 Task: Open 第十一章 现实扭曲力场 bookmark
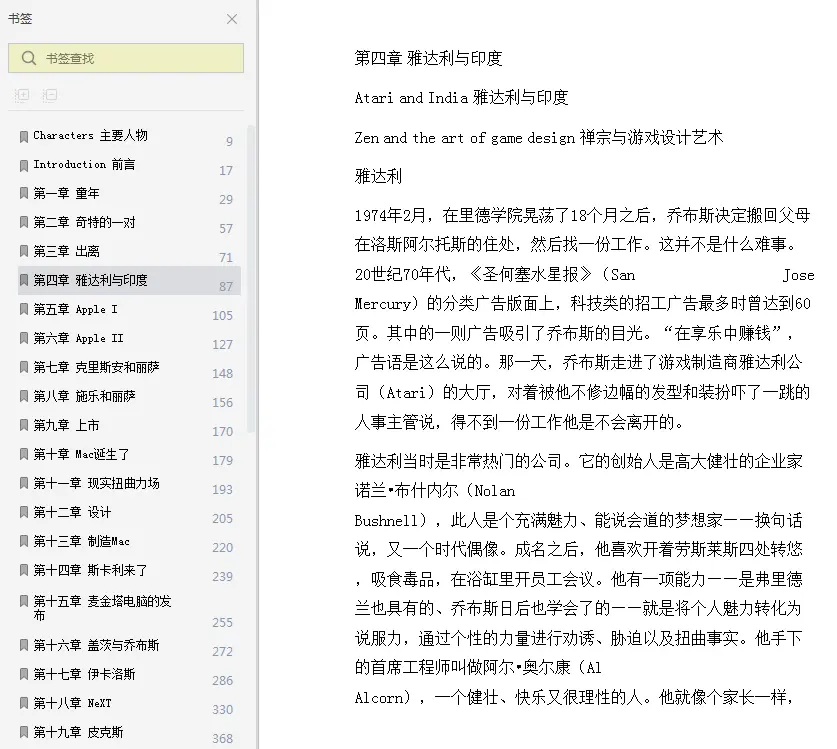(97, 483)
